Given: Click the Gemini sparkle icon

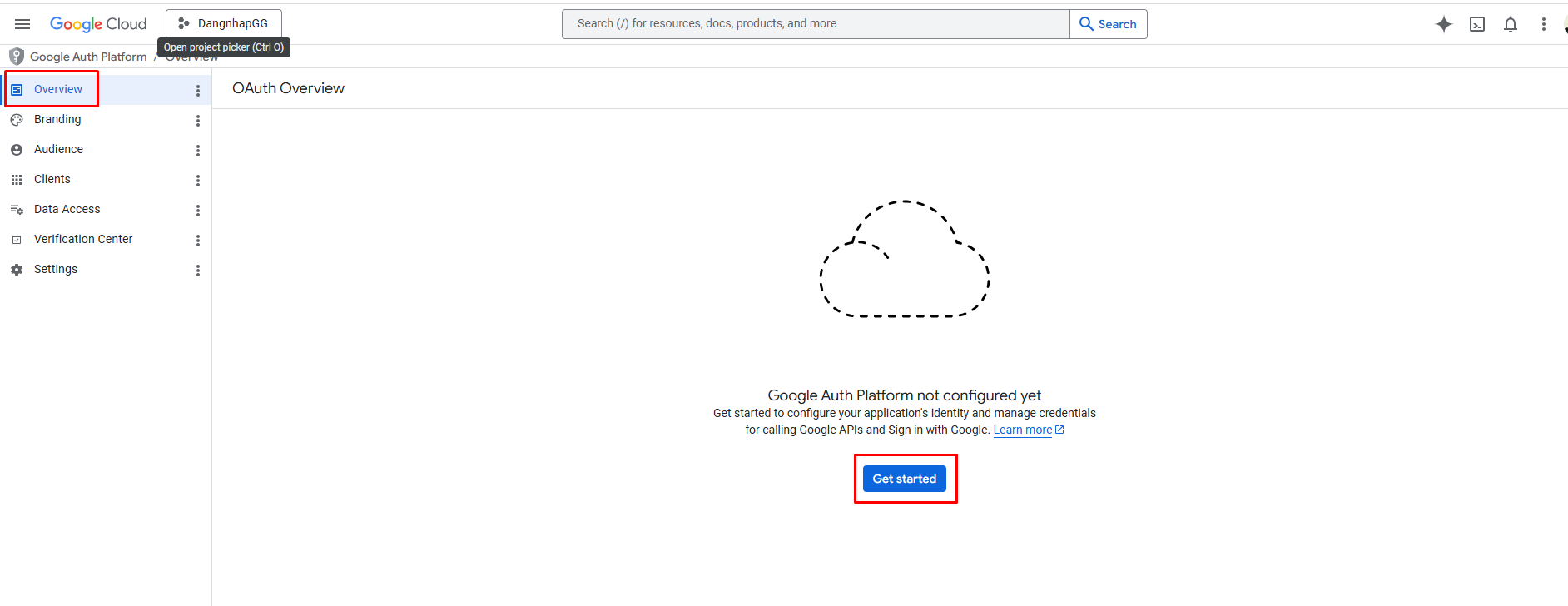Looking at the screenshot, I should pyautogui.click(x=1443, y=24).
